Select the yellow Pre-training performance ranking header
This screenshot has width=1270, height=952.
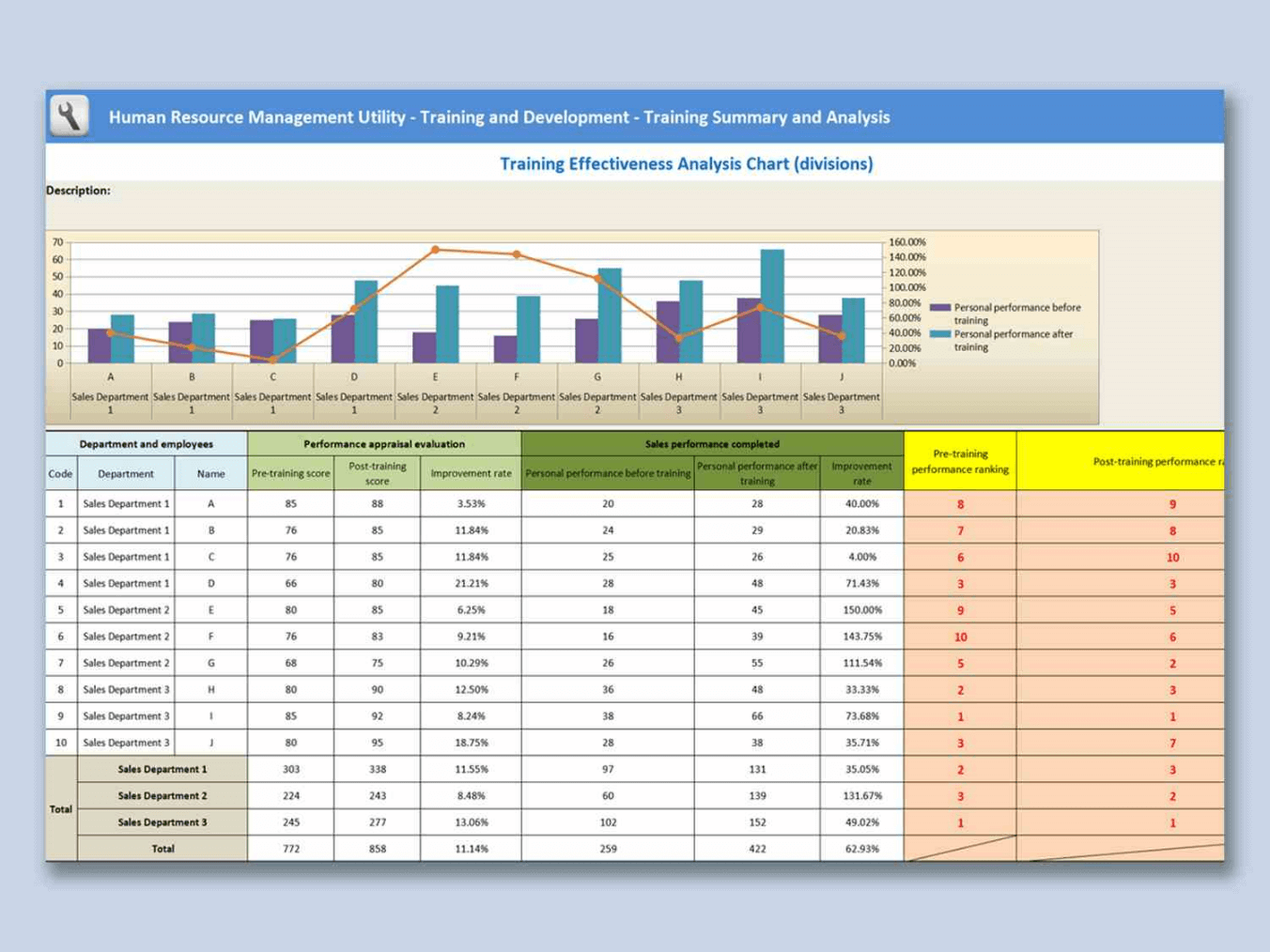960,461
